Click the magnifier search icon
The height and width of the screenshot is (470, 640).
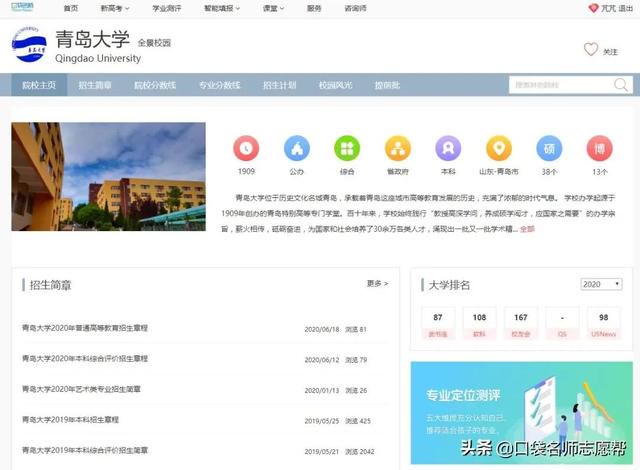621,85
